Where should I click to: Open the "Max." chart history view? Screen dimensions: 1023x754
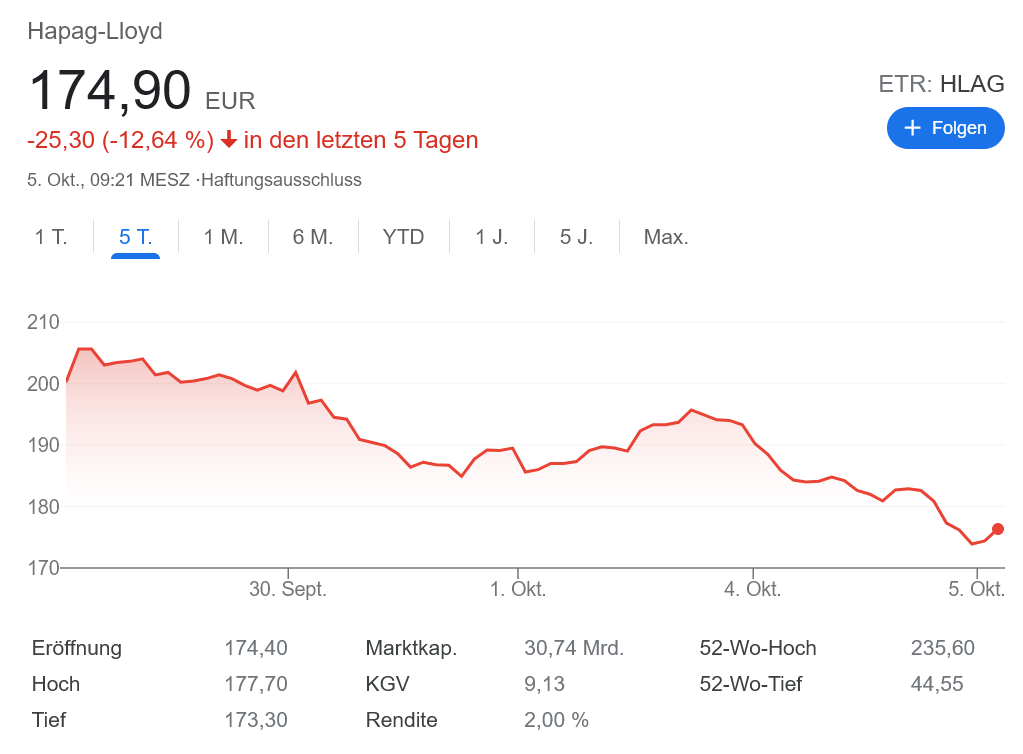point(666,237)
